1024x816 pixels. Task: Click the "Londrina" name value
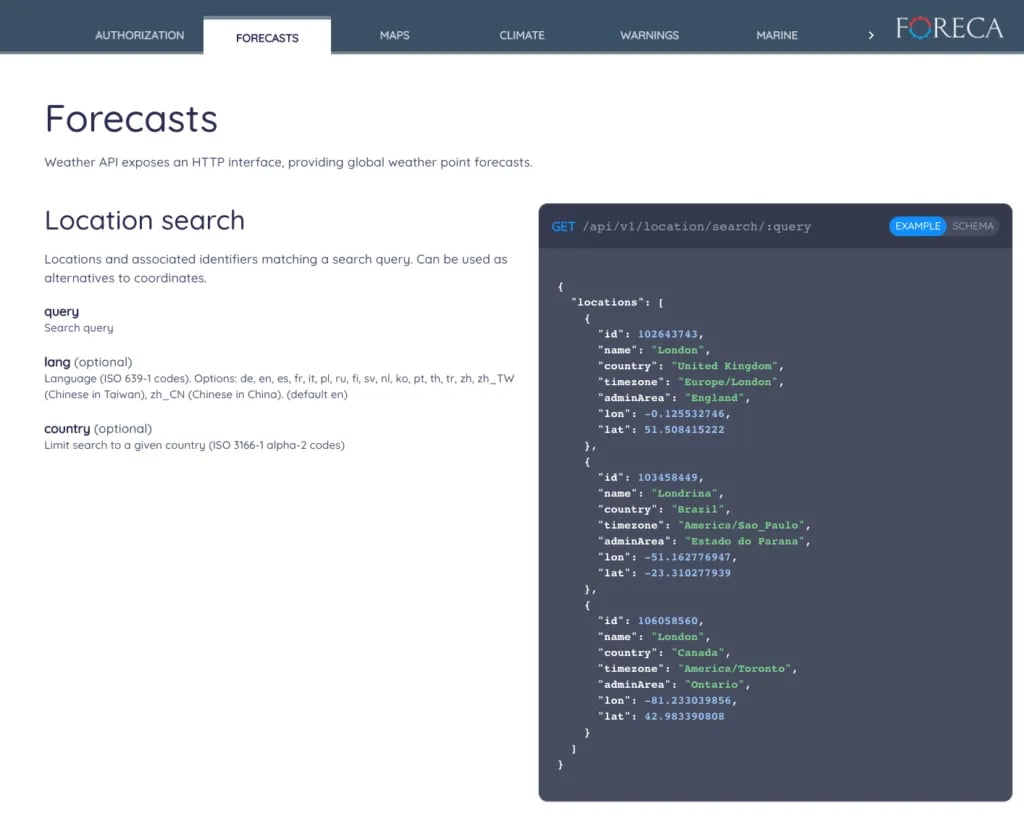tap(684, 494)
